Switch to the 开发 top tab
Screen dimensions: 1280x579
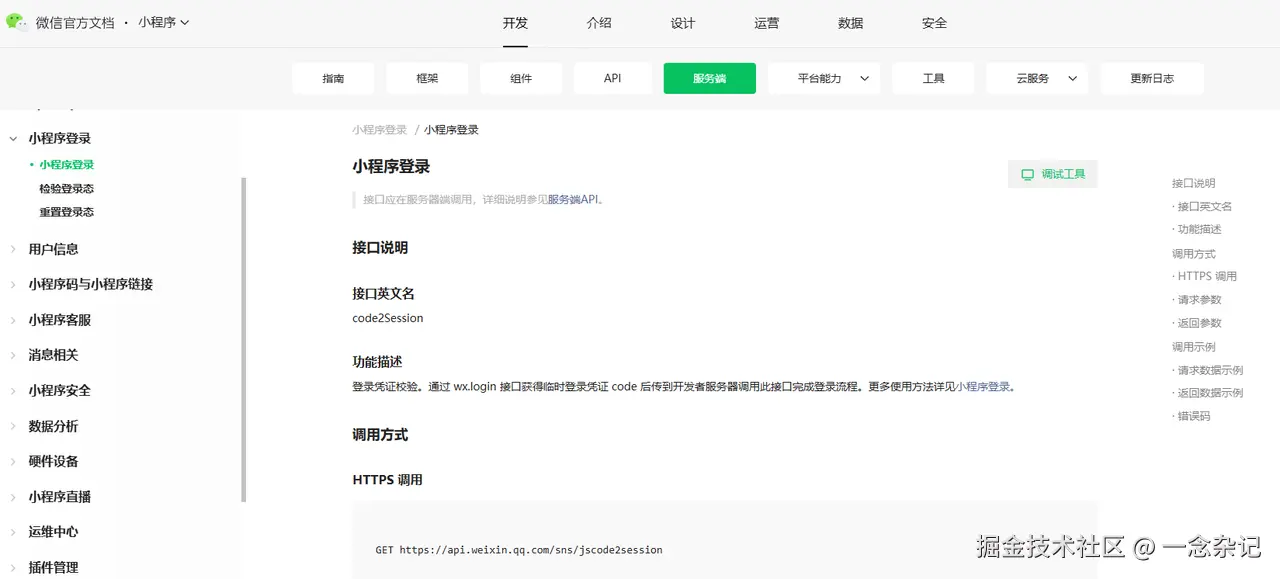click(515, 23)
